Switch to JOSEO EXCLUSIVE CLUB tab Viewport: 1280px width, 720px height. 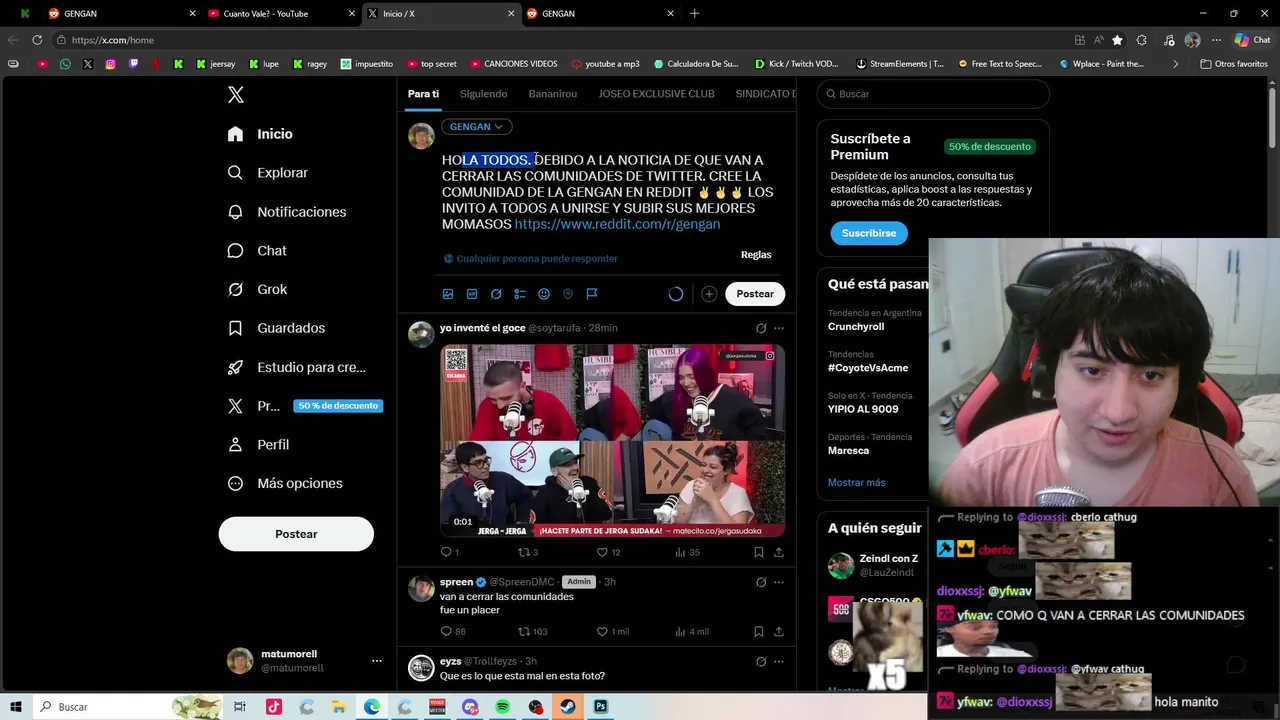coord(656,94)
